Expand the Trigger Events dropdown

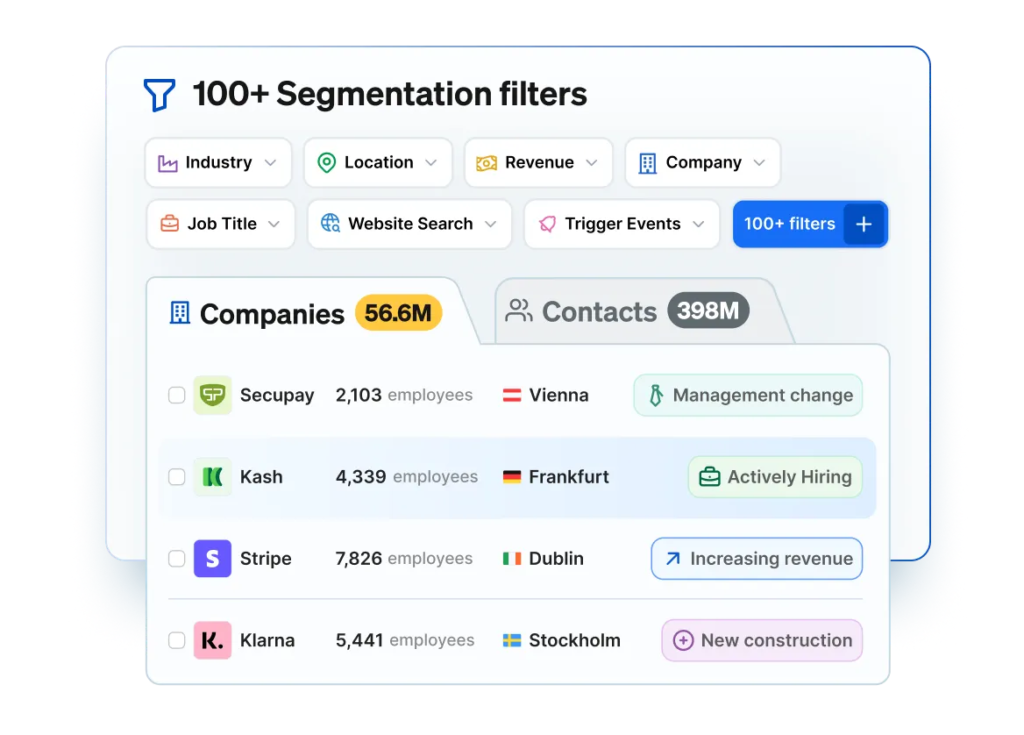[701, 224]
